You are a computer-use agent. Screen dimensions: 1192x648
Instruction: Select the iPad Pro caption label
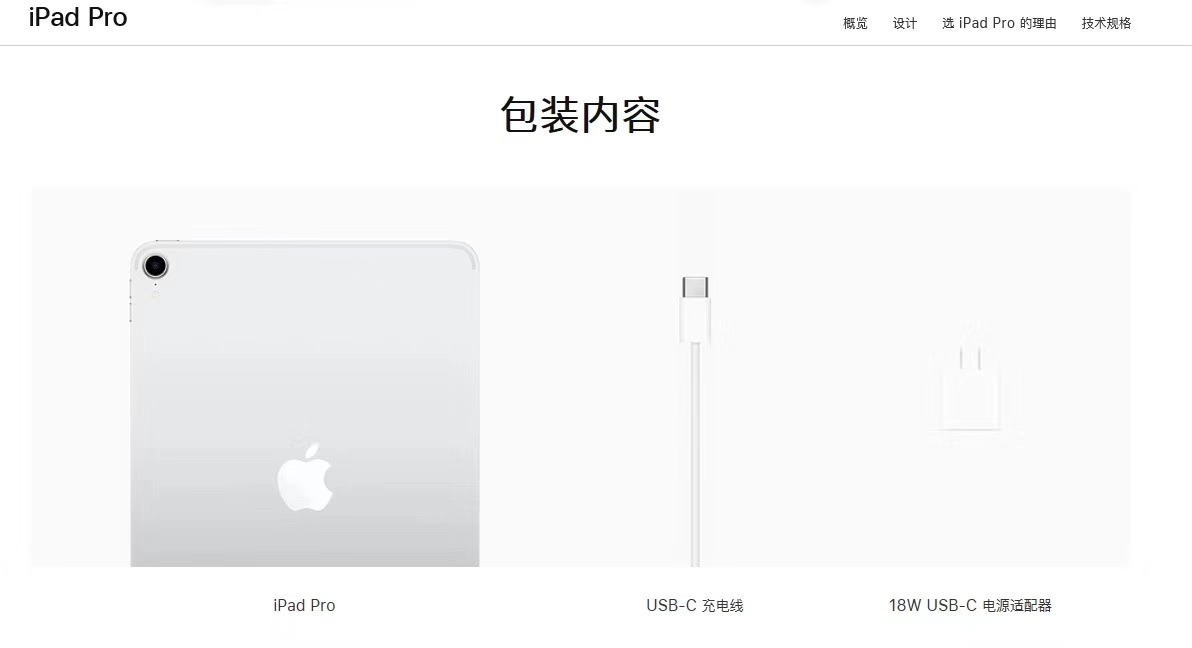click(x=304, y=605)
